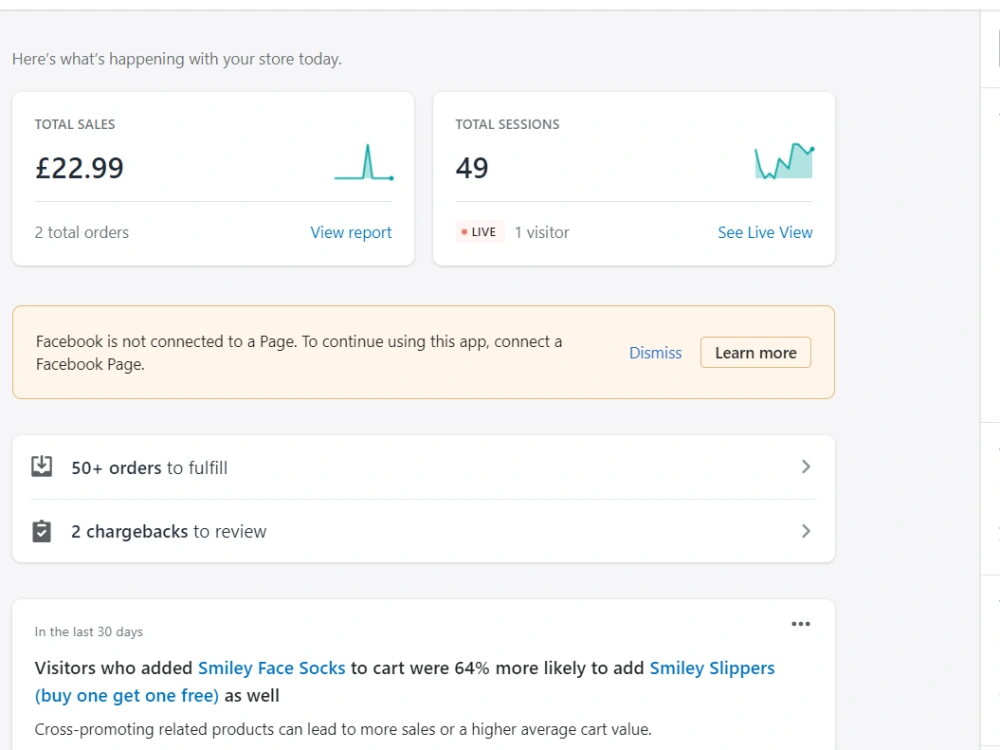Image resolution: width=1000 pixels, height=750 pixels.
Task: Click the orders to fulfill inbox icon
Action: (41, 466)
